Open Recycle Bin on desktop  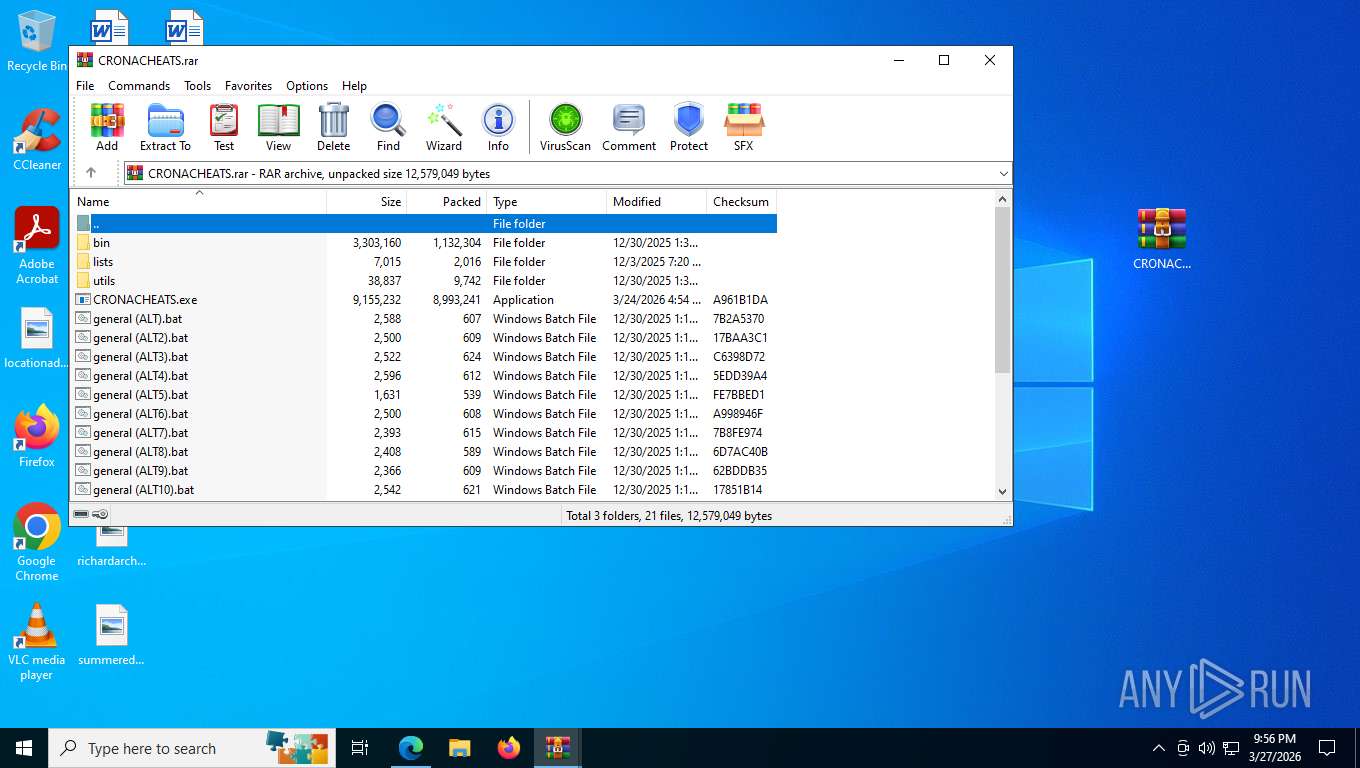click(x=37, y=41)
